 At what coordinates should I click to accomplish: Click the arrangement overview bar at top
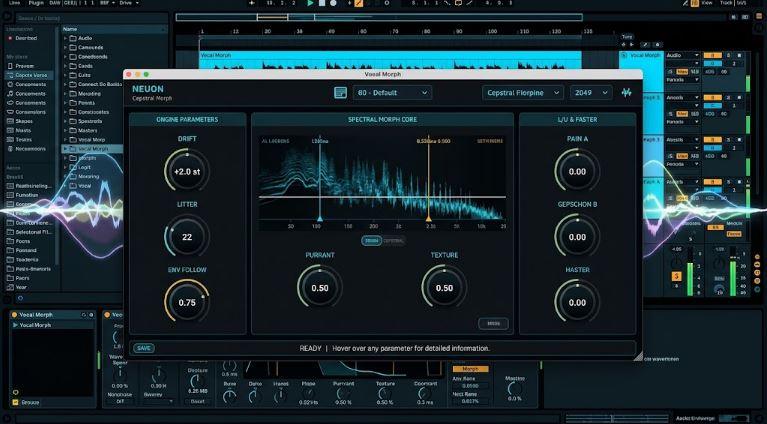pos(379,18)
